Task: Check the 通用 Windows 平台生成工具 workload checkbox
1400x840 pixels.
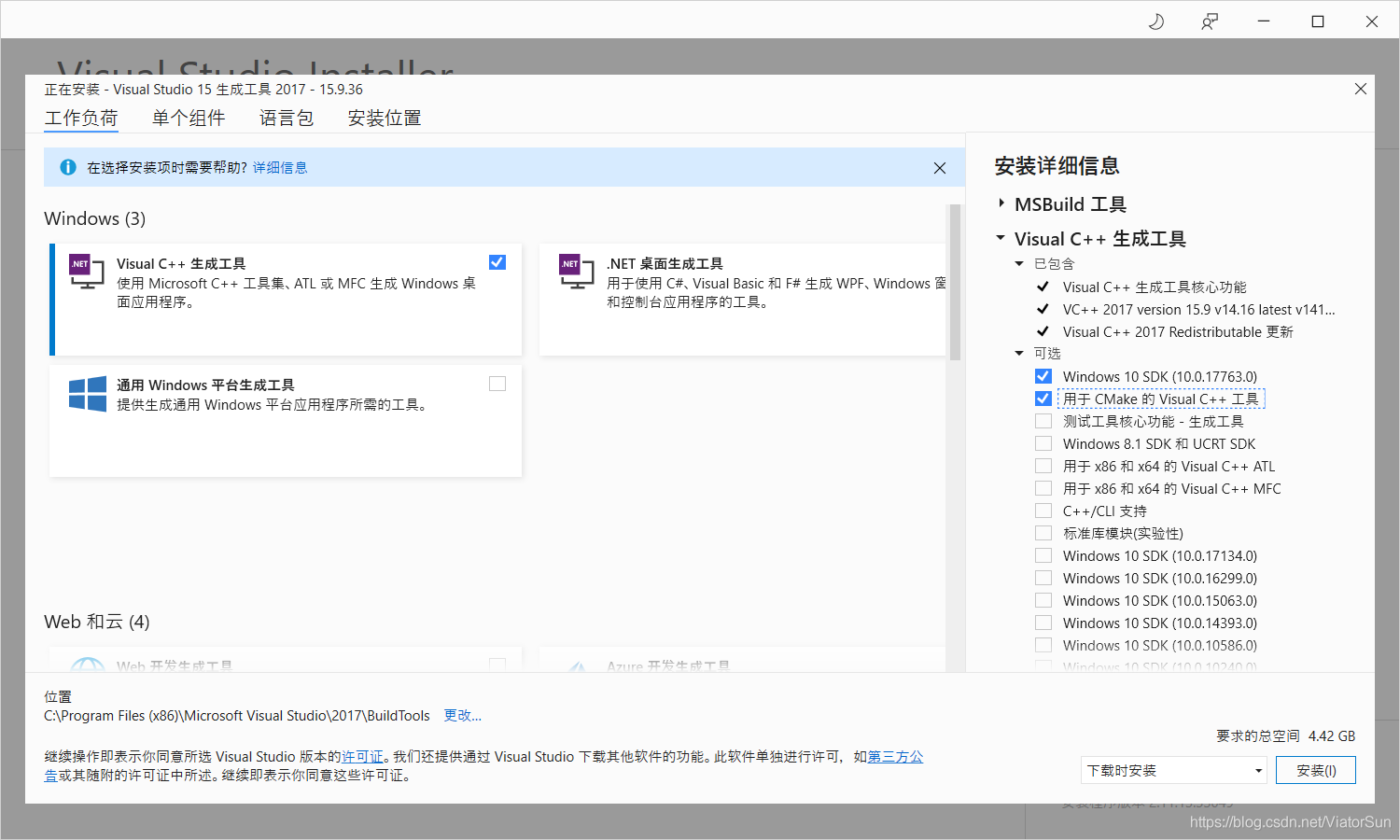Action: (497, 384)
